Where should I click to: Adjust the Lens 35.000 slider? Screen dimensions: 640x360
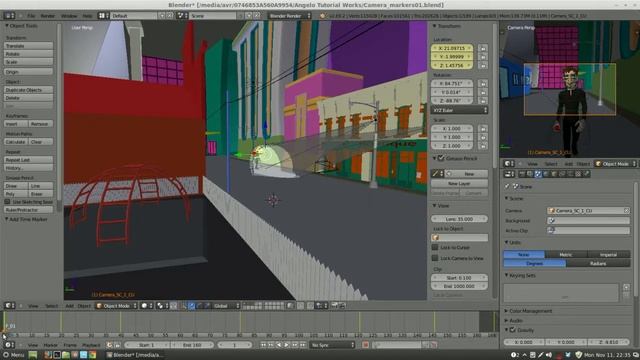(x=459, y=219)
